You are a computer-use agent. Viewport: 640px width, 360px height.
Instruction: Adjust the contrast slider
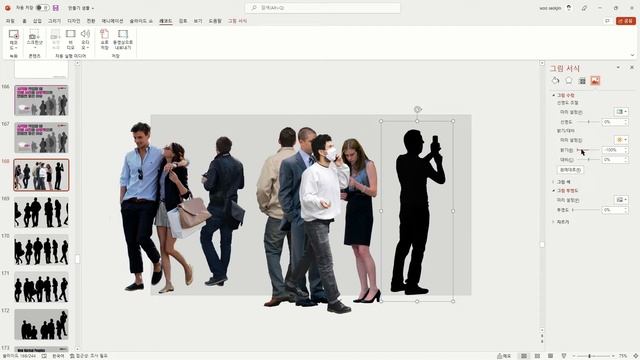point(589,159)
